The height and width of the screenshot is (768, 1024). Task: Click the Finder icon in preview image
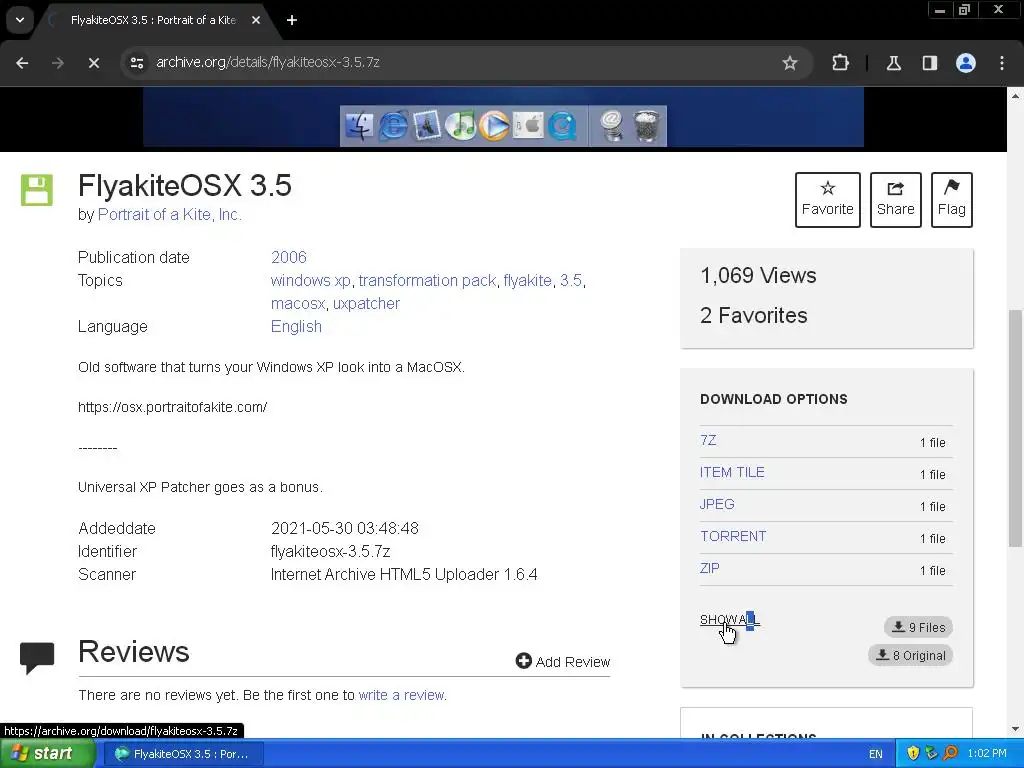point(359,125)
